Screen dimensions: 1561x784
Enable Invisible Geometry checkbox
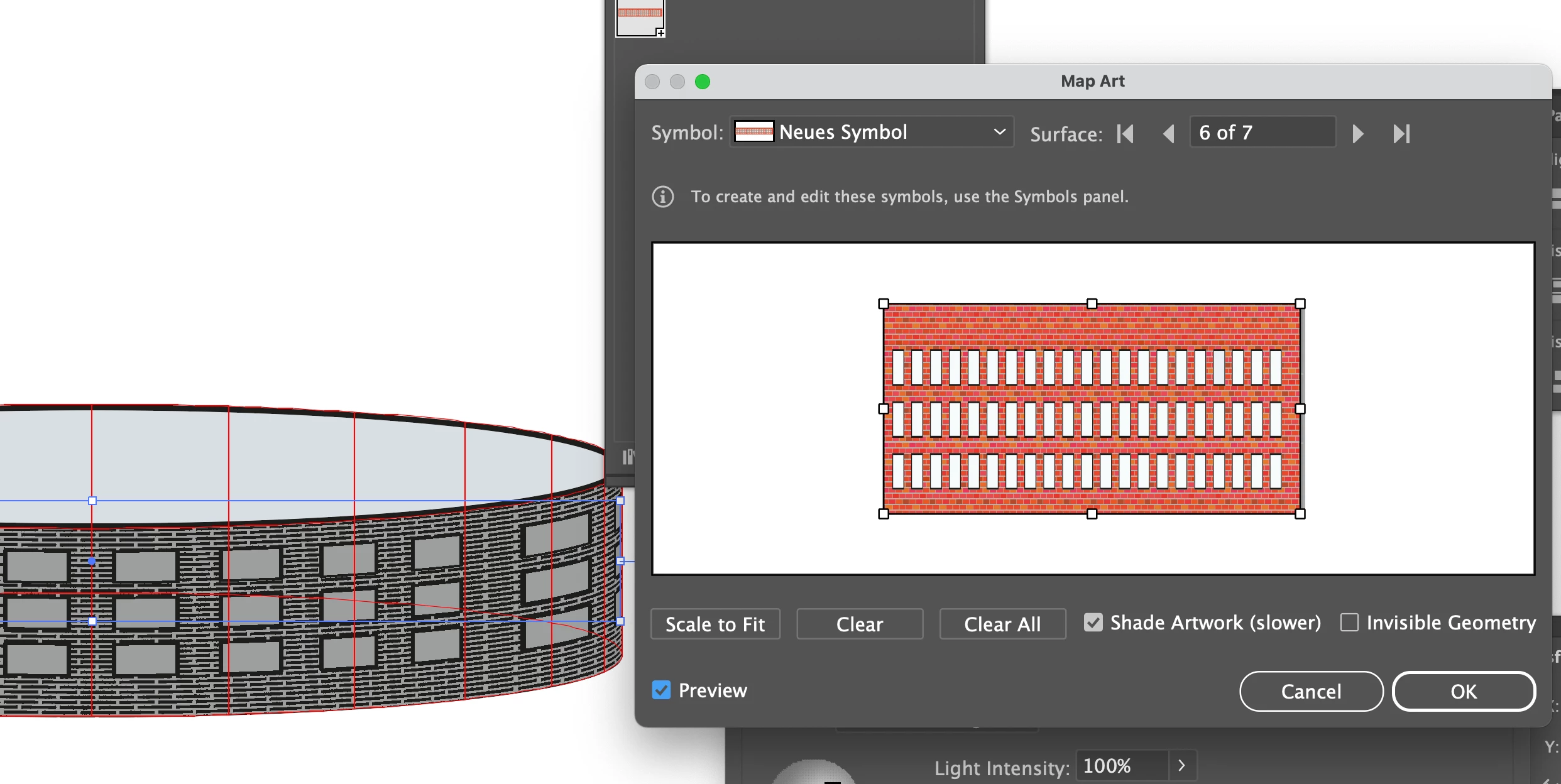(x=1349, y=623)
